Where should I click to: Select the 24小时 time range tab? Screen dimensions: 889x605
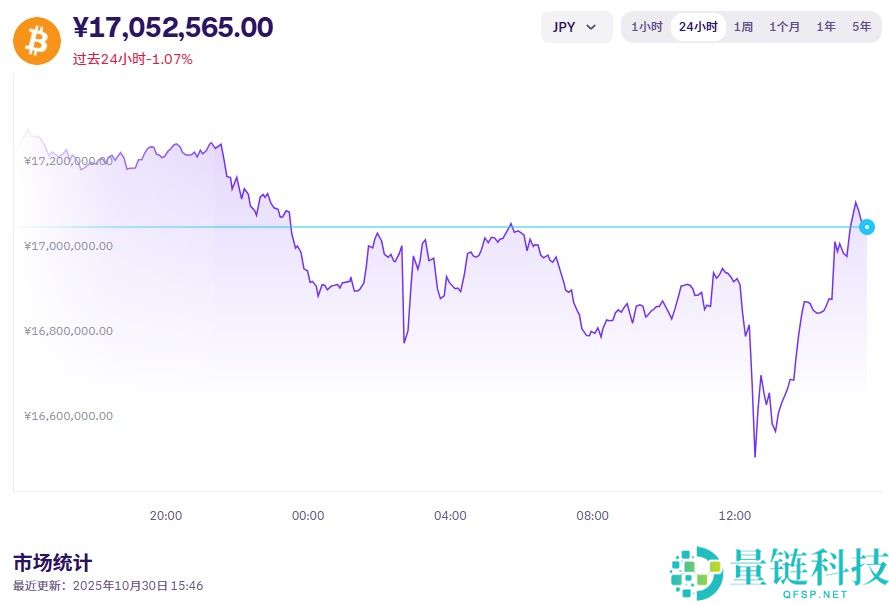tap(698, 27)
